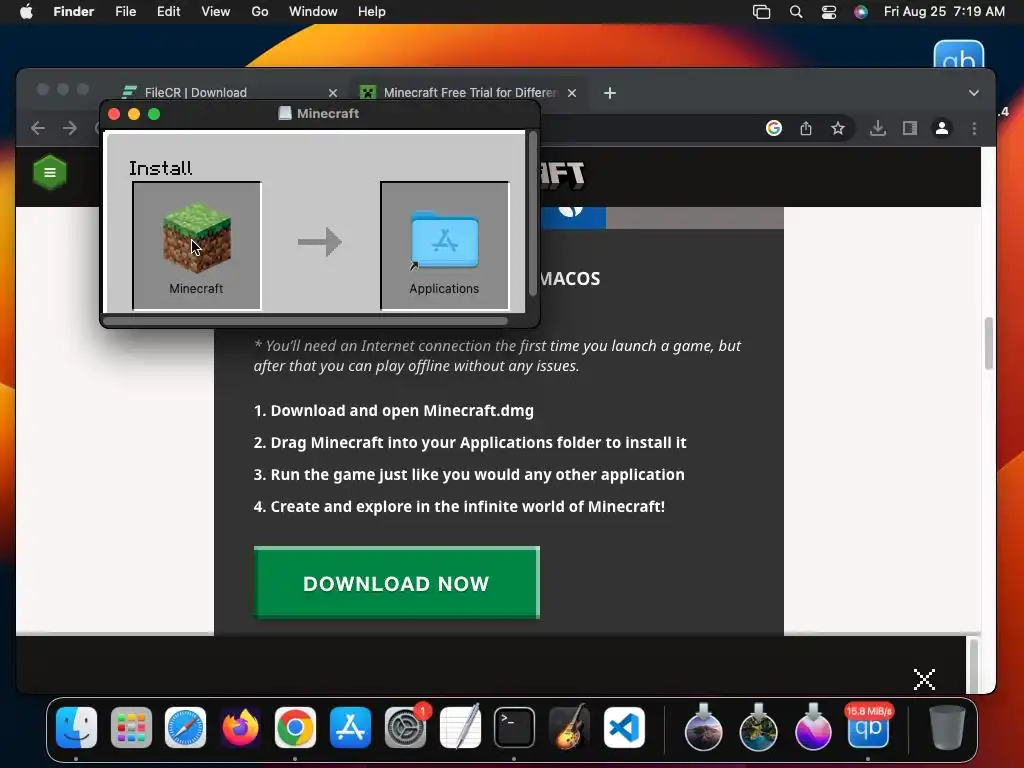Close the FileCR Download tab
Screen dimensions: 1024x768
coord(333,93)
